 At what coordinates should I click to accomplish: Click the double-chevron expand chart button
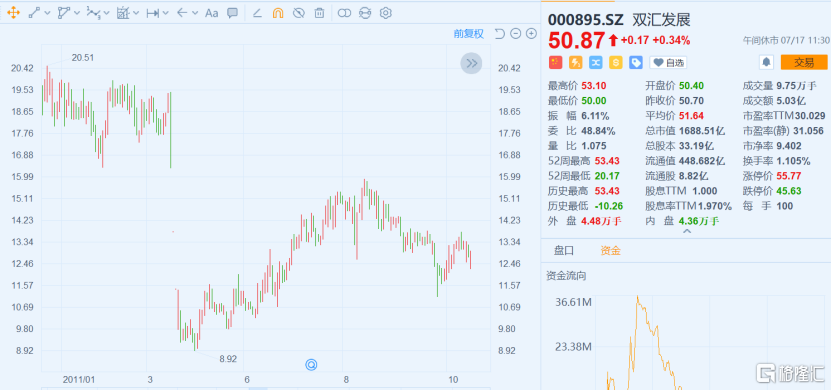(x=471, y=64)
